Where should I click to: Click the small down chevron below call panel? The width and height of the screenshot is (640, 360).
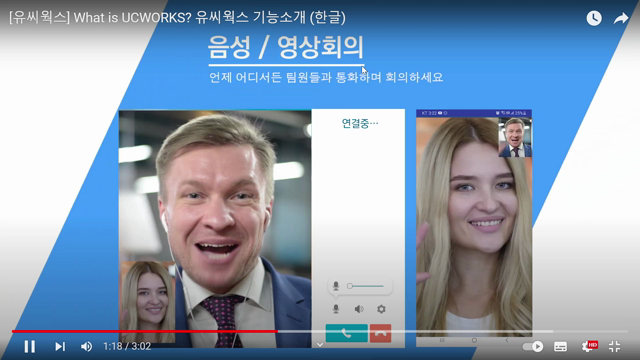tap(320, 345)
